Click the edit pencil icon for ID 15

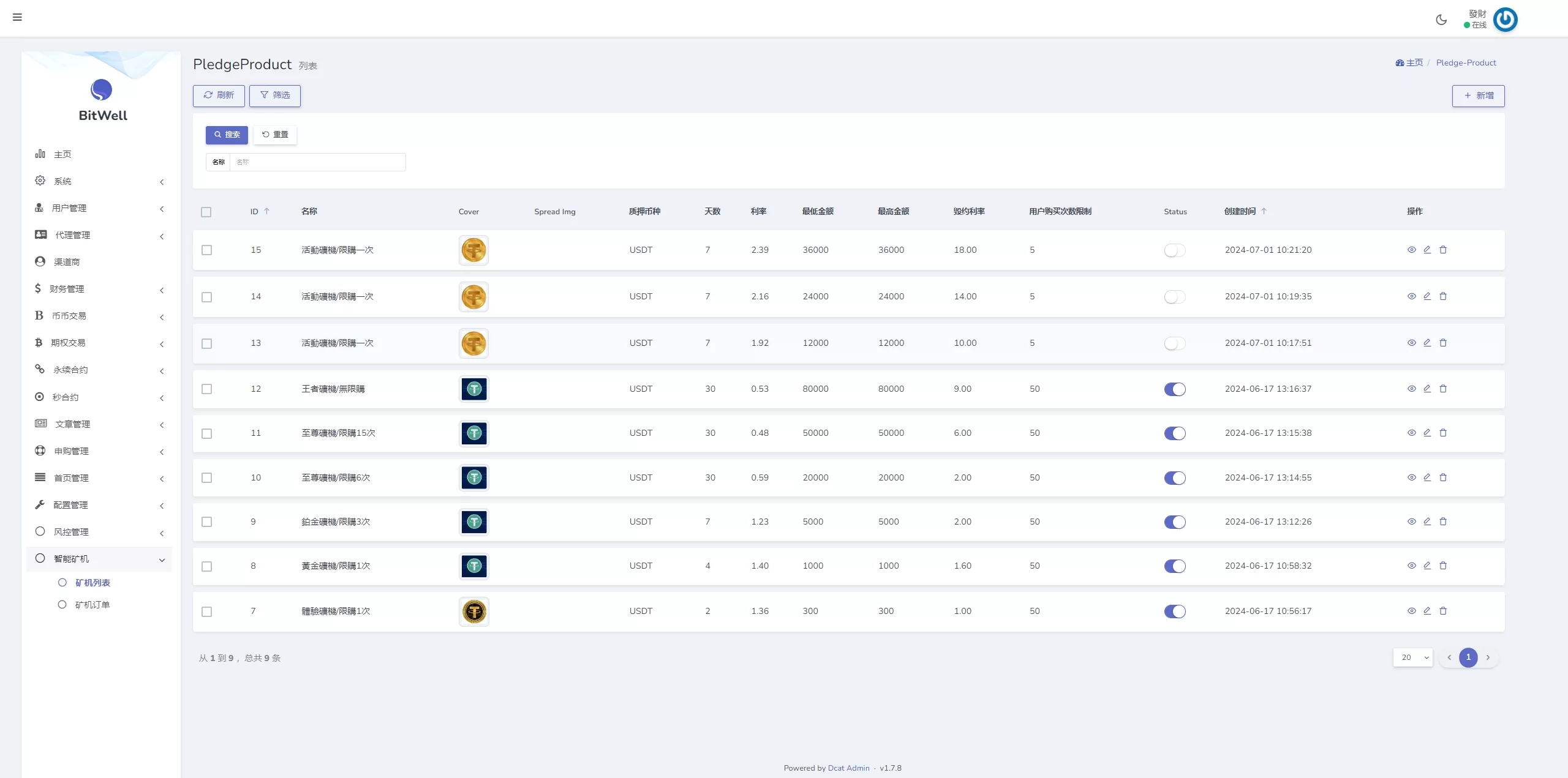tap(1427, 250)
